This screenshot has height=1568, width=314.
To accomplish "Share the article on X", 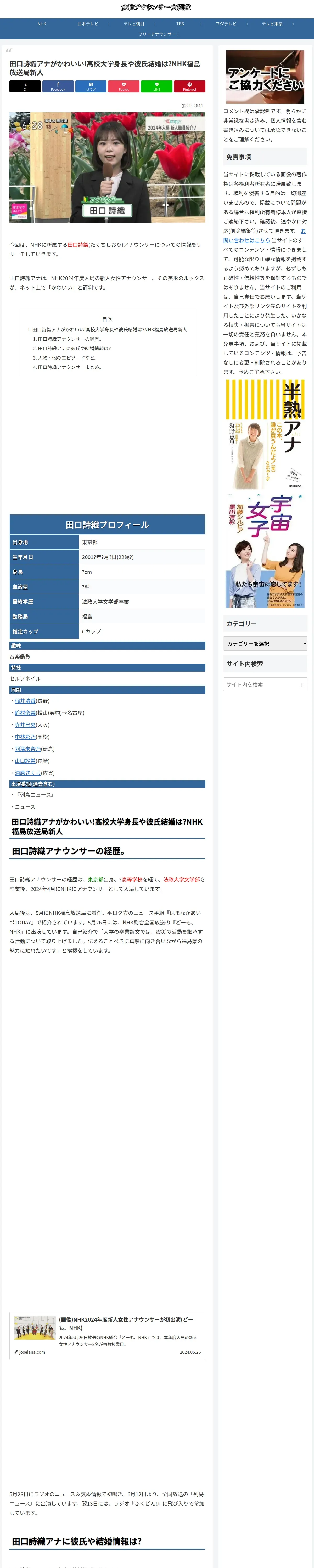I will pos(25,87).
